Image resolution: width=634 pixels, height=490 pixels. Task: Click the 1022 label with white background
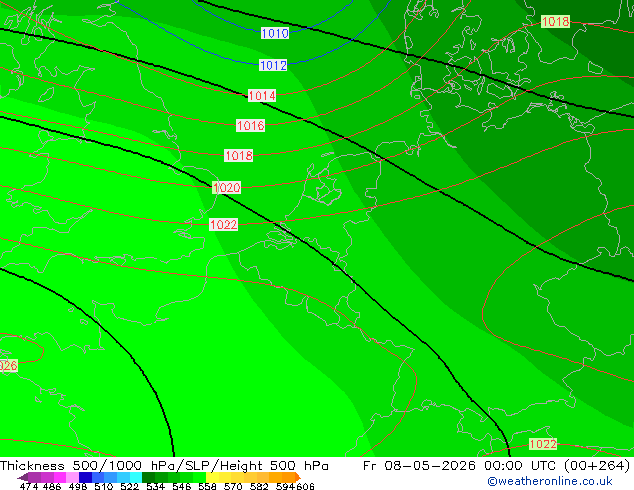tap(224, 224)
